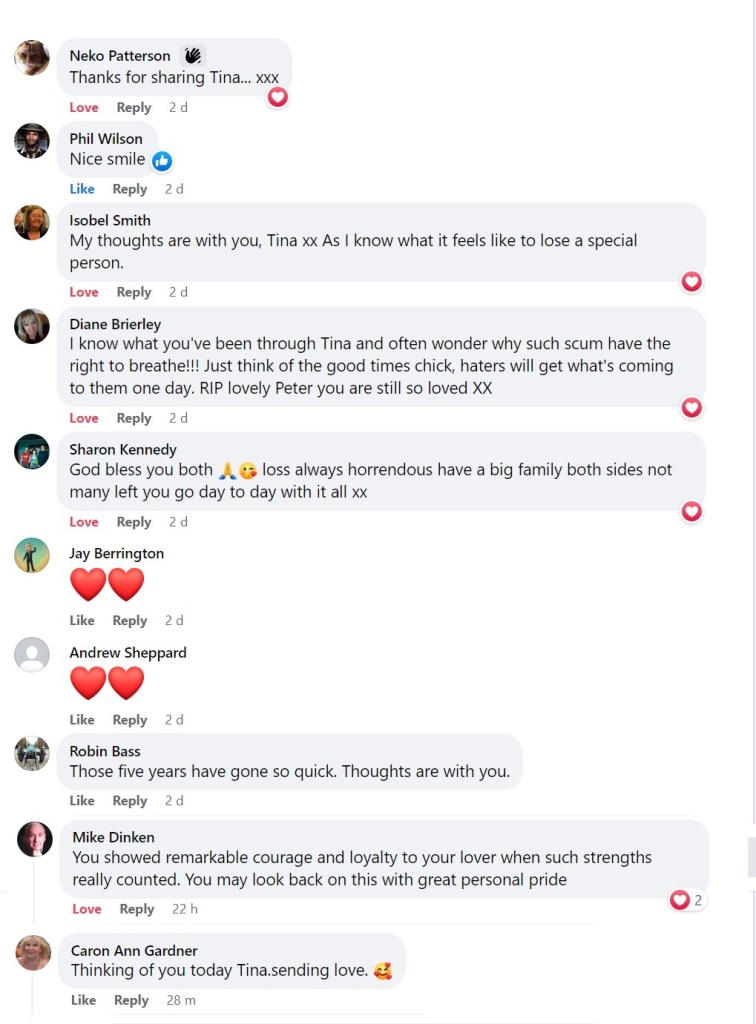This screenshot has height=1024, width=756.
Task: Toggle Like on Jay Berrington's comment
Action: point(82,621)
